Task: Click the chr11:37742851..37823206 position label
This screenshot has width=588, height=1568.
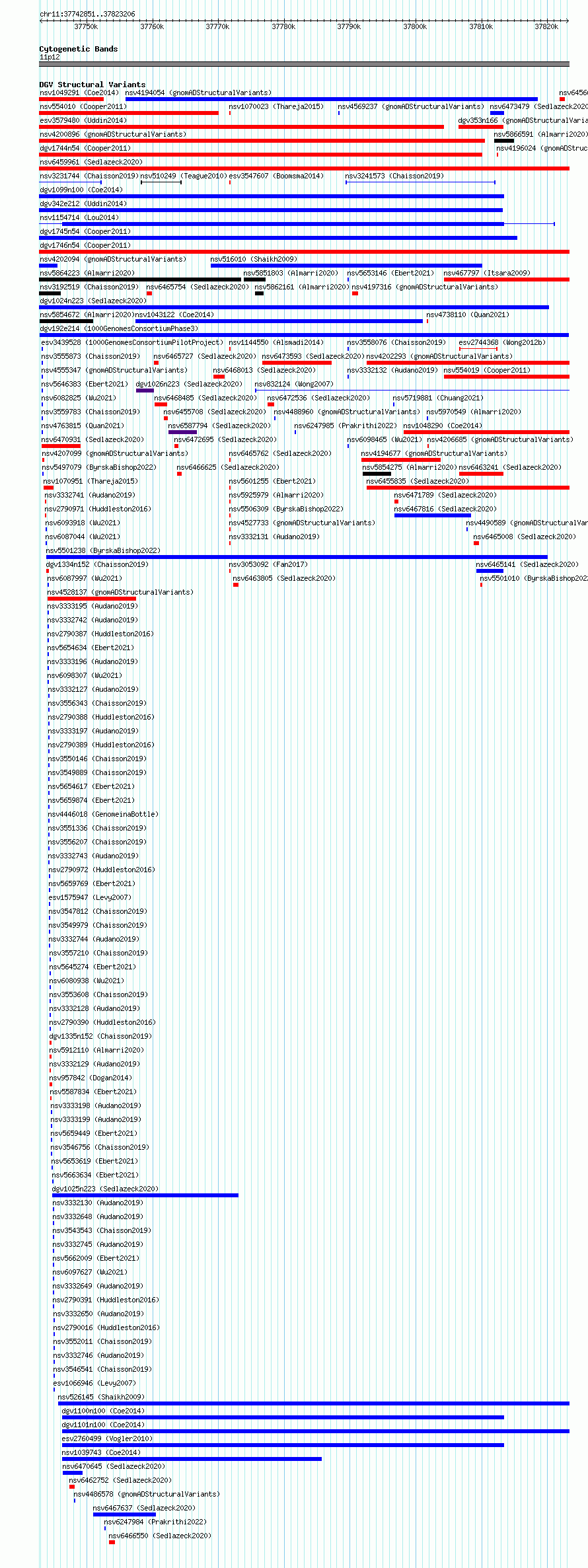Action: [x=87, y=14]
